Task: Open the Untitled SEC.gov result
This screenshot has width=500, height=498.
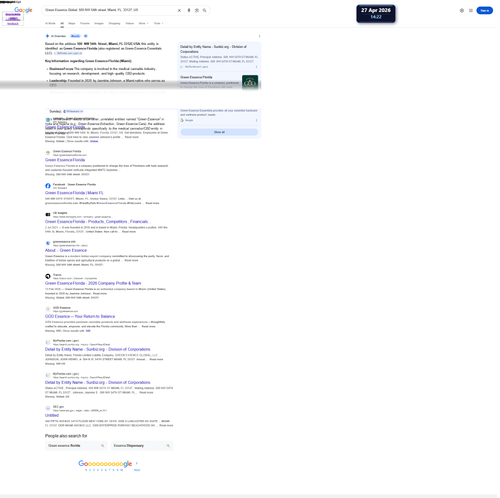Action: [x=52, y=415]
